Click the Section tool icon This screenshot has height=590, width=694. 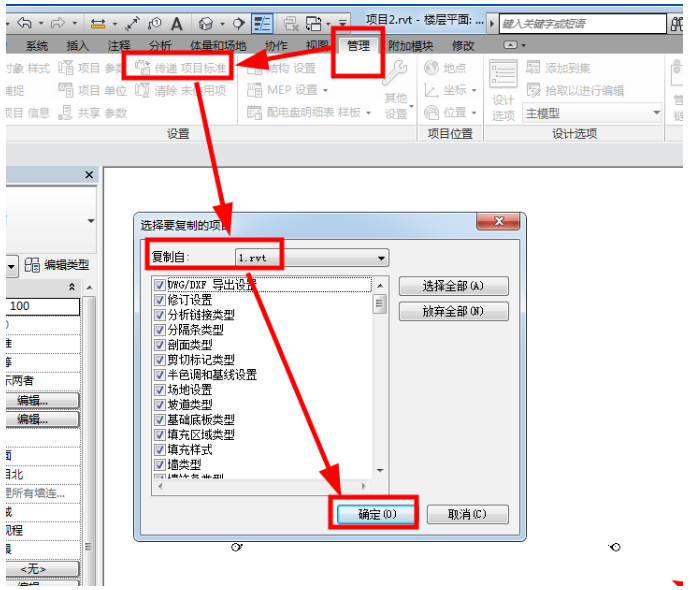click(x=239, y=23)
